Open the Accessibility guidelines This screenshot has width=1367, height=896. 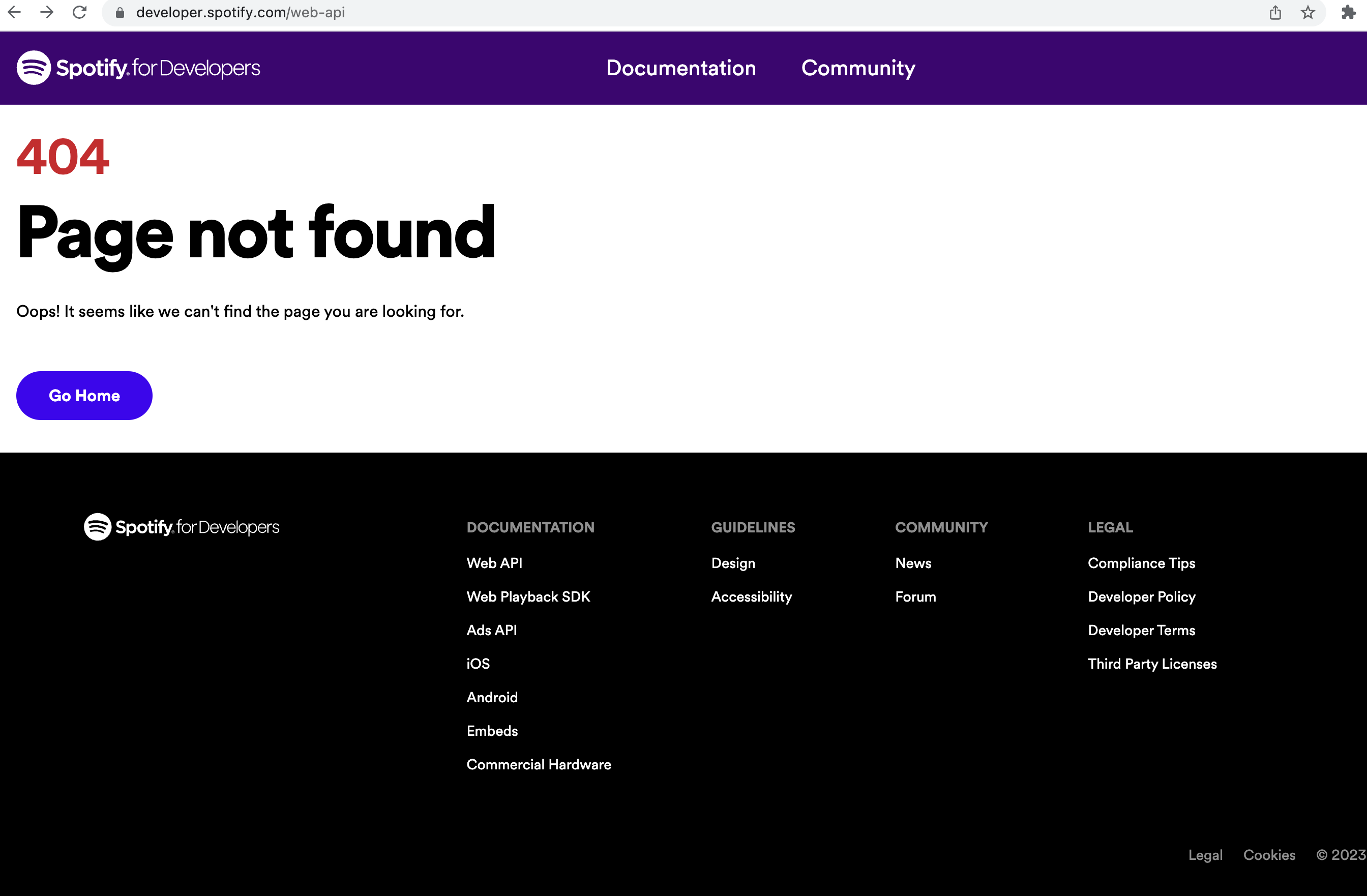pos(751,596)
